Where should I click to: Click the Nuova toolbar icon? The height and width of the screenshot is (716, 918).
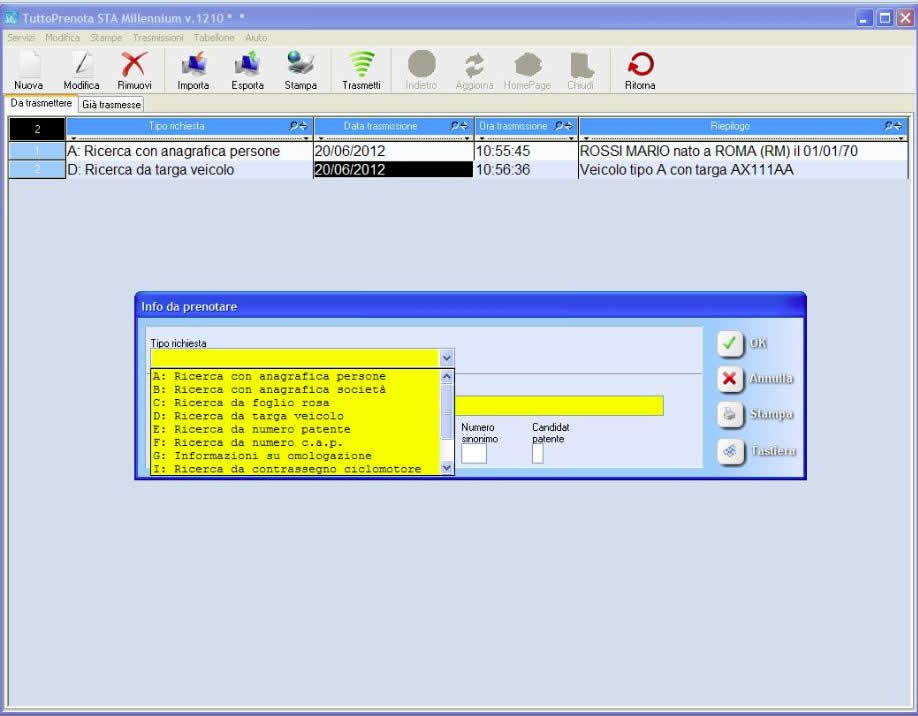28,66
